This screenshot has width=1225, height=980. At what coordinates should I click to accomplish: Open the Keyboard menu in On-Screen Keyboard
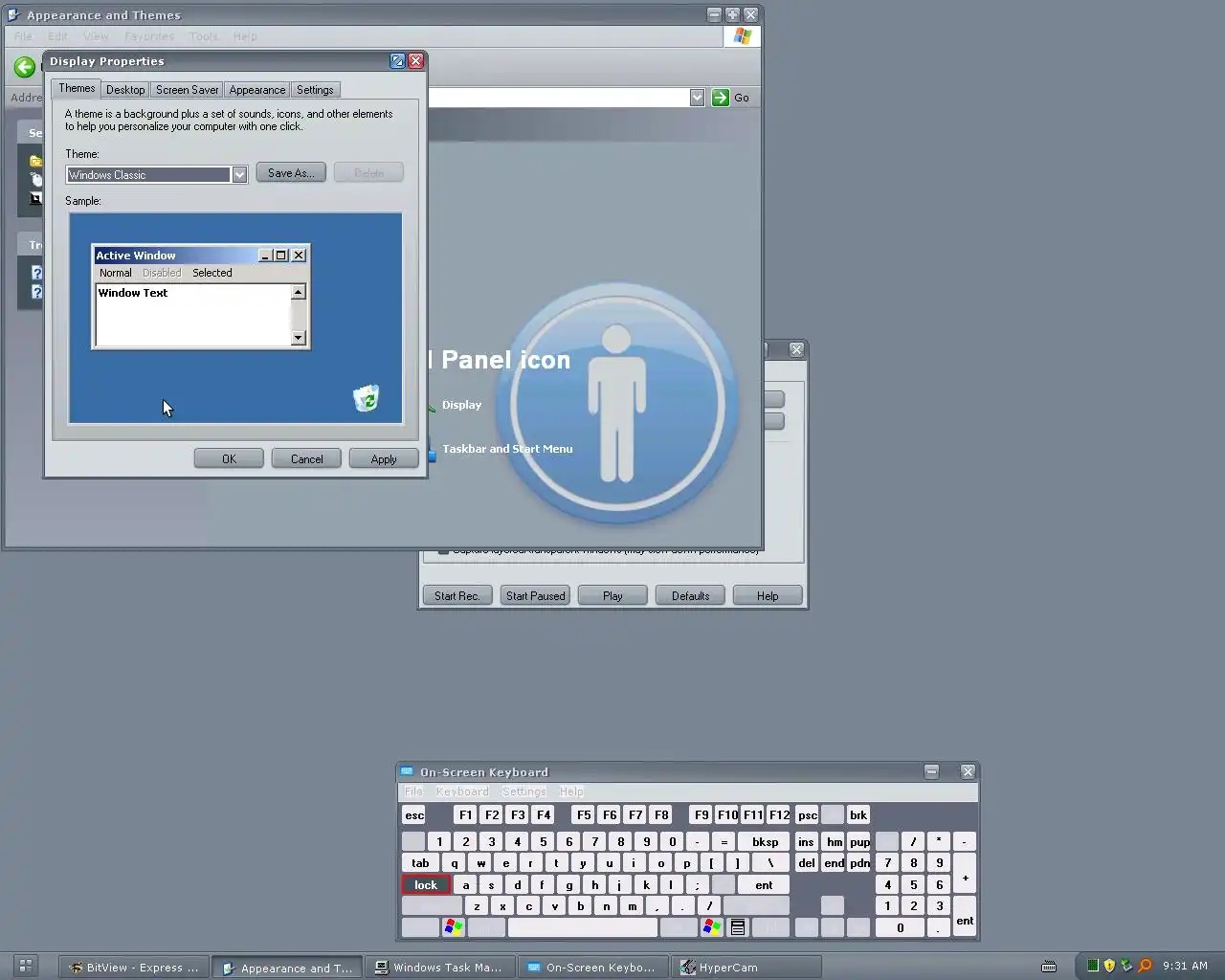[x=462, y=791]
